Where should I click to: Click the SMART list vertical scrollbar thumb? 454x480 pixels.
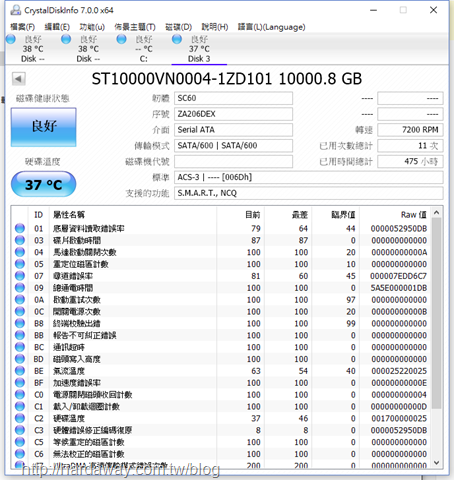point(437,313)
